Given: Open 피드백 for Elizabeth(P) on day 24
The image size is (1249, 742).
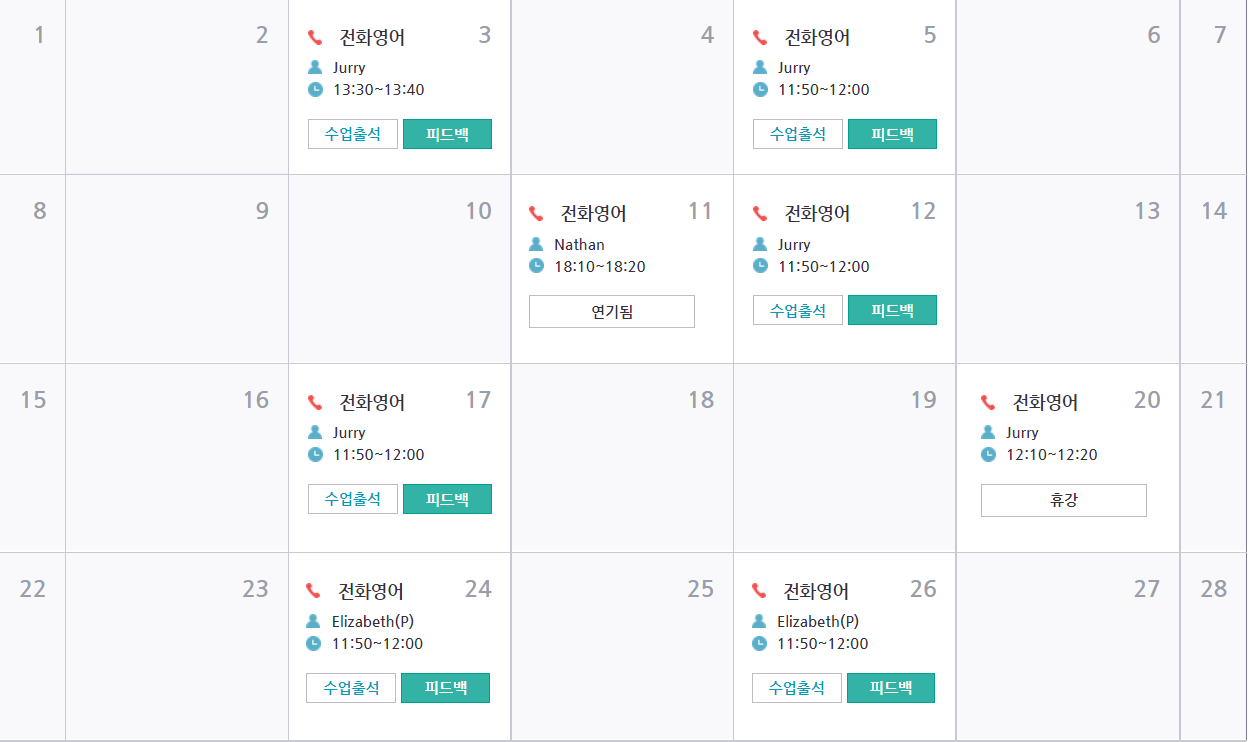Looking at the screenshot, I should (445, 688).
